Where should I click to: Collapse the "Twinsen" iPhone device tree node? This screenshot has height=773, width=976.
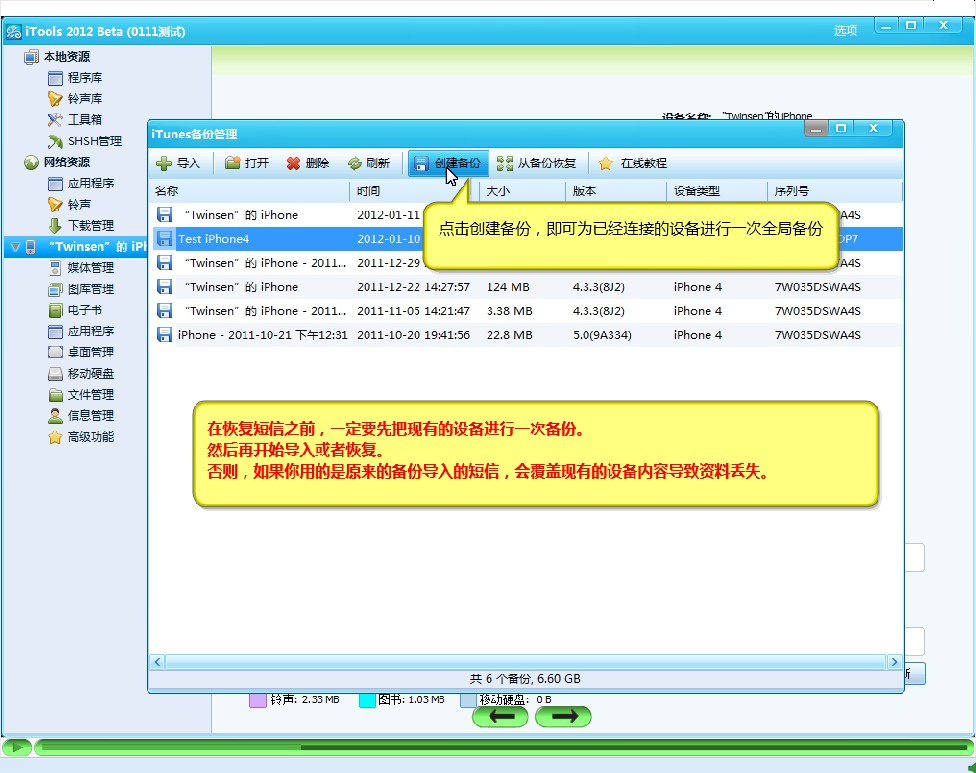point(15,246)
